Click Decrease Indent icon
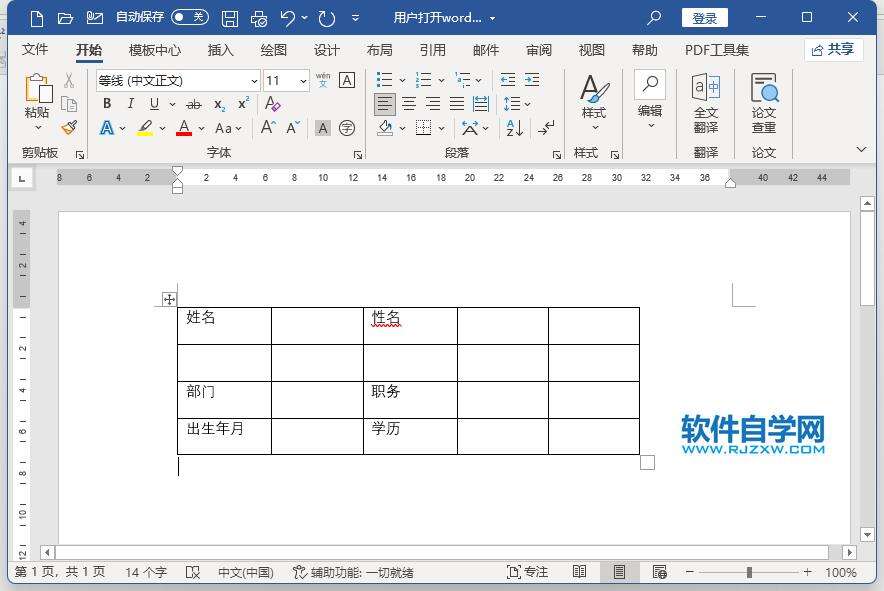884x591 pixels. click(508, 80)
